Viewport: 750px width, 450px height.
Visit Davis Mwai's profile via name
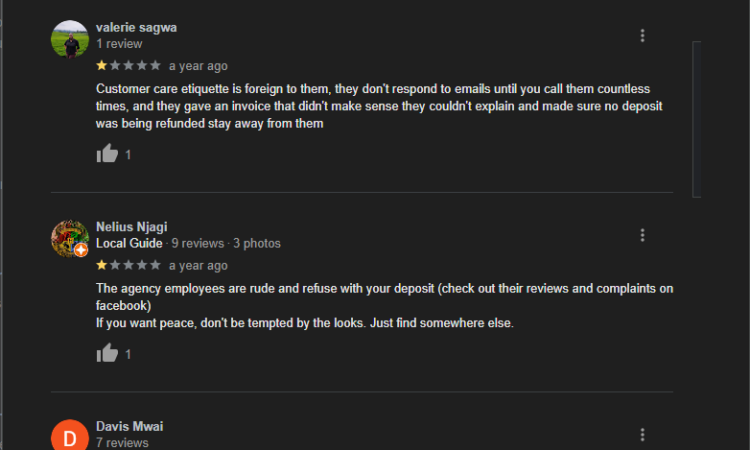point(130,426)
